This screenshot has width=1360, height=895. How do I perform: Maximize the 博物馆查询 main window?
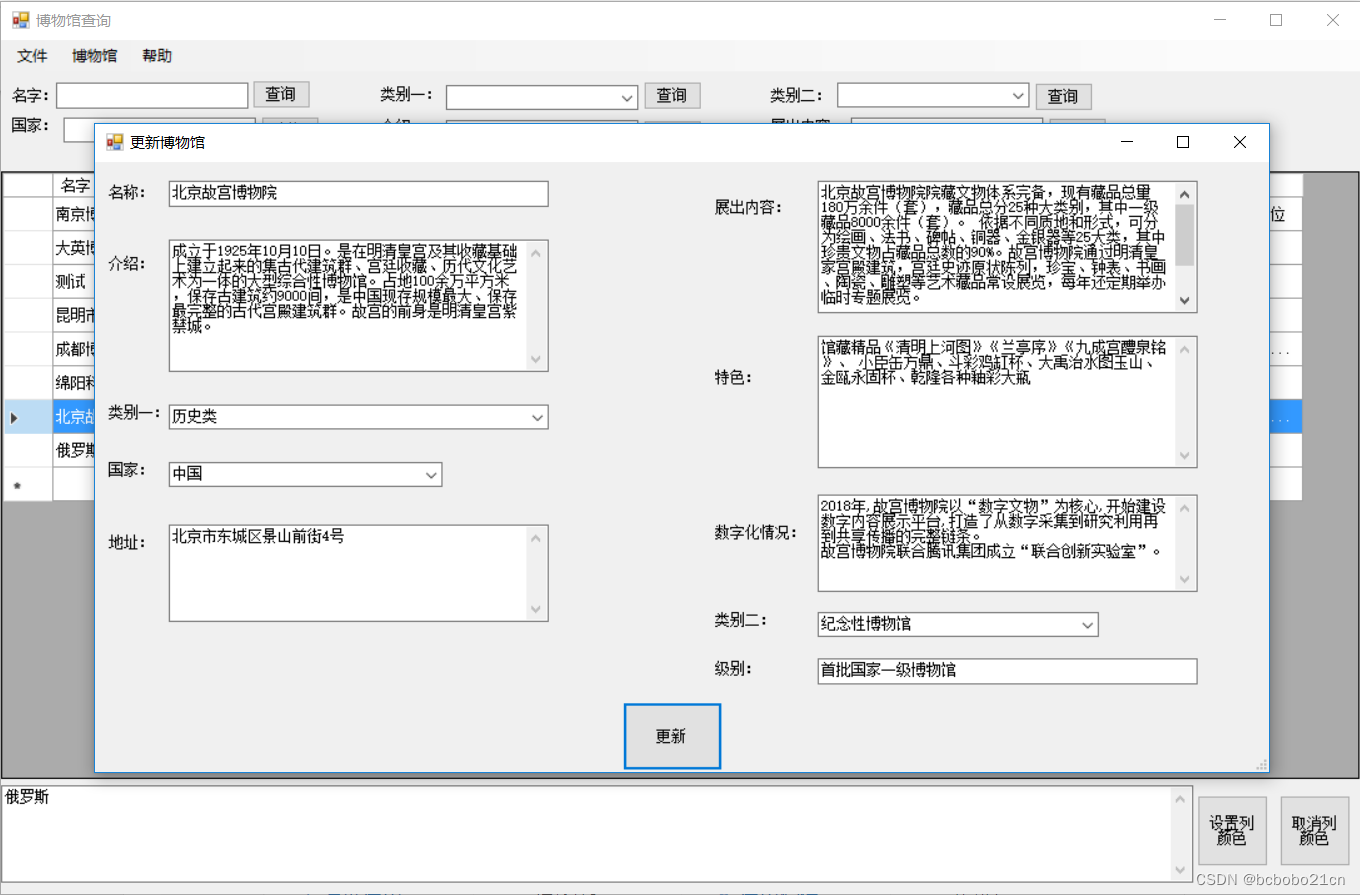point(1276,20)
